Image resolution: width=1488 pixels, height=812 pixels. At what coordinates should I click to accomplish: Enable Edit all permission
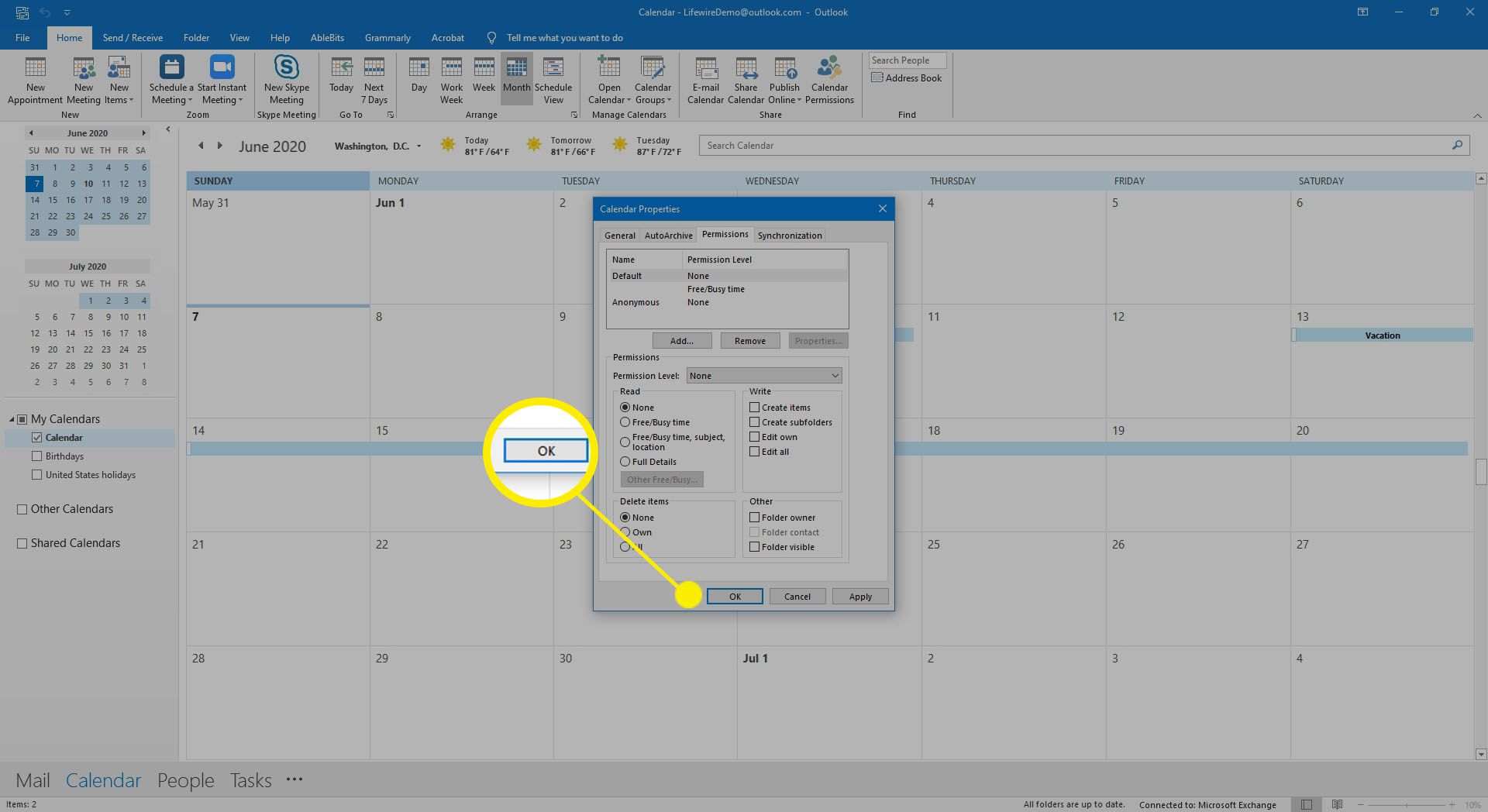point(754,452)
